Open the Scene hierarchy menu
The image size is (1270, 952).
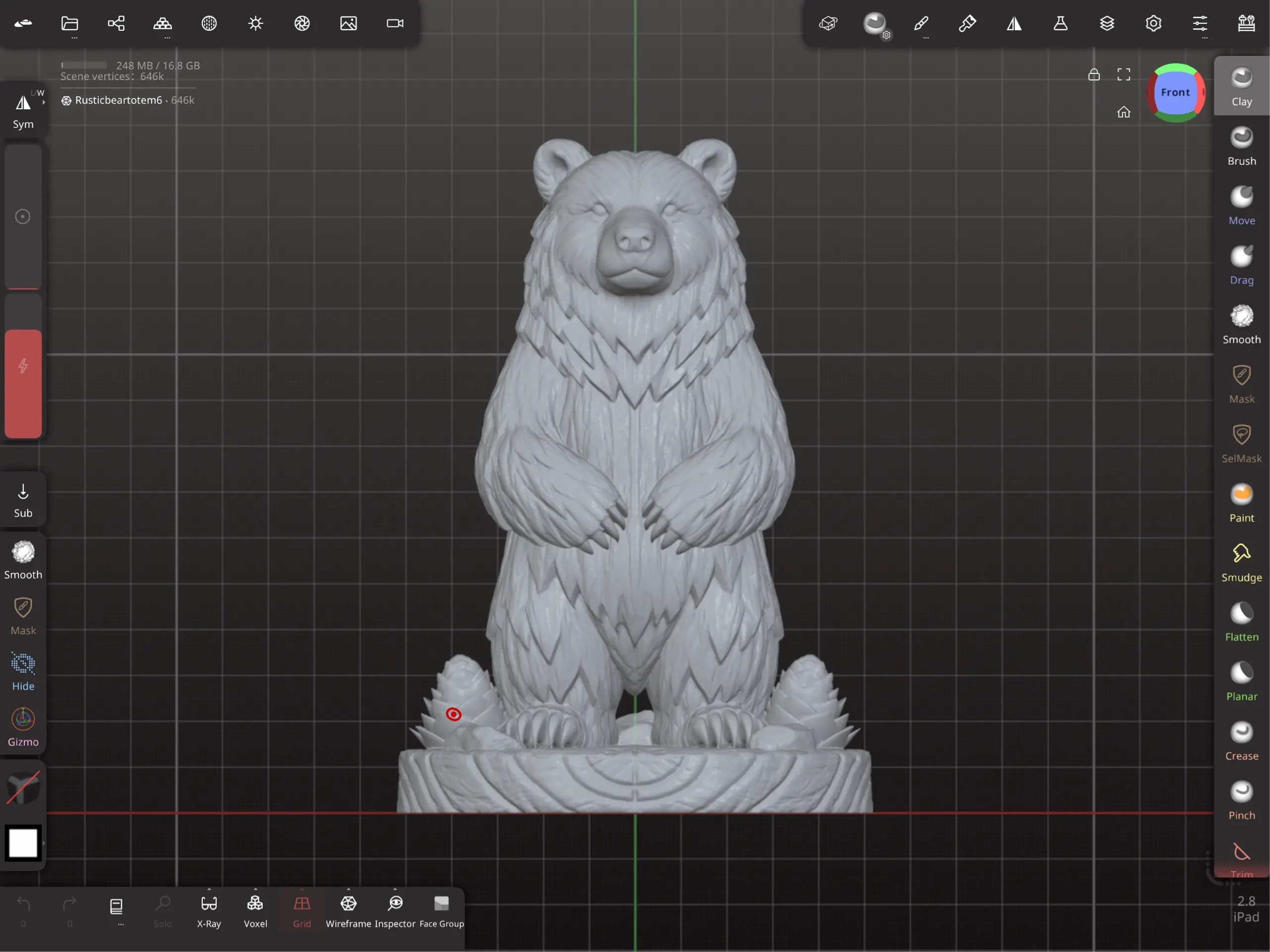coord(116,23)
